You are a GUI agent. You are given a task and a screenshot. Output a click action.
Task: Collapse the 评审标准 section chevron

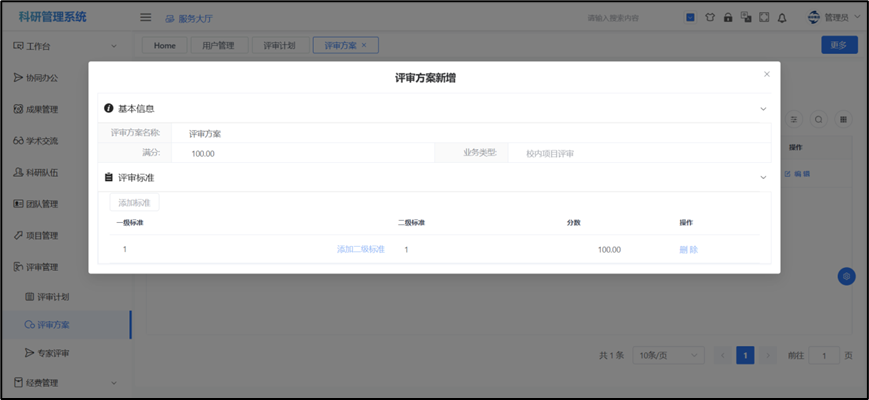[x=763, y=177]
